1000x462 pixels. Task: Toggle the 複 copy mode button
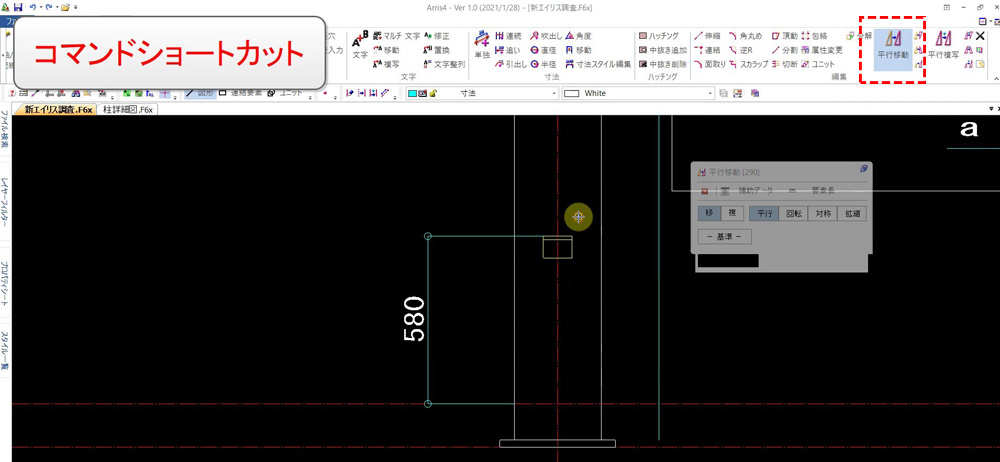coord(731,213)
